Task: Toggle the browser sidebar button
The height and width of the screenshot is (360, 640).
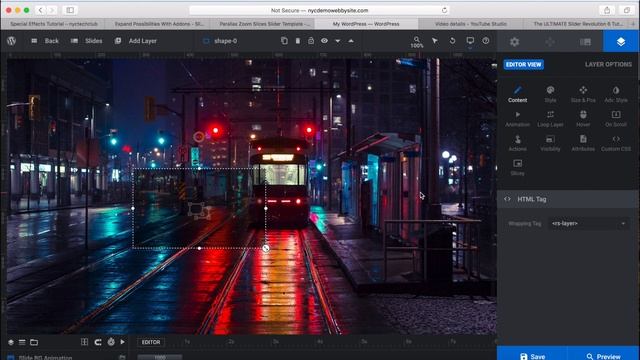Action: pyautogui.click(x=70, y=10)
